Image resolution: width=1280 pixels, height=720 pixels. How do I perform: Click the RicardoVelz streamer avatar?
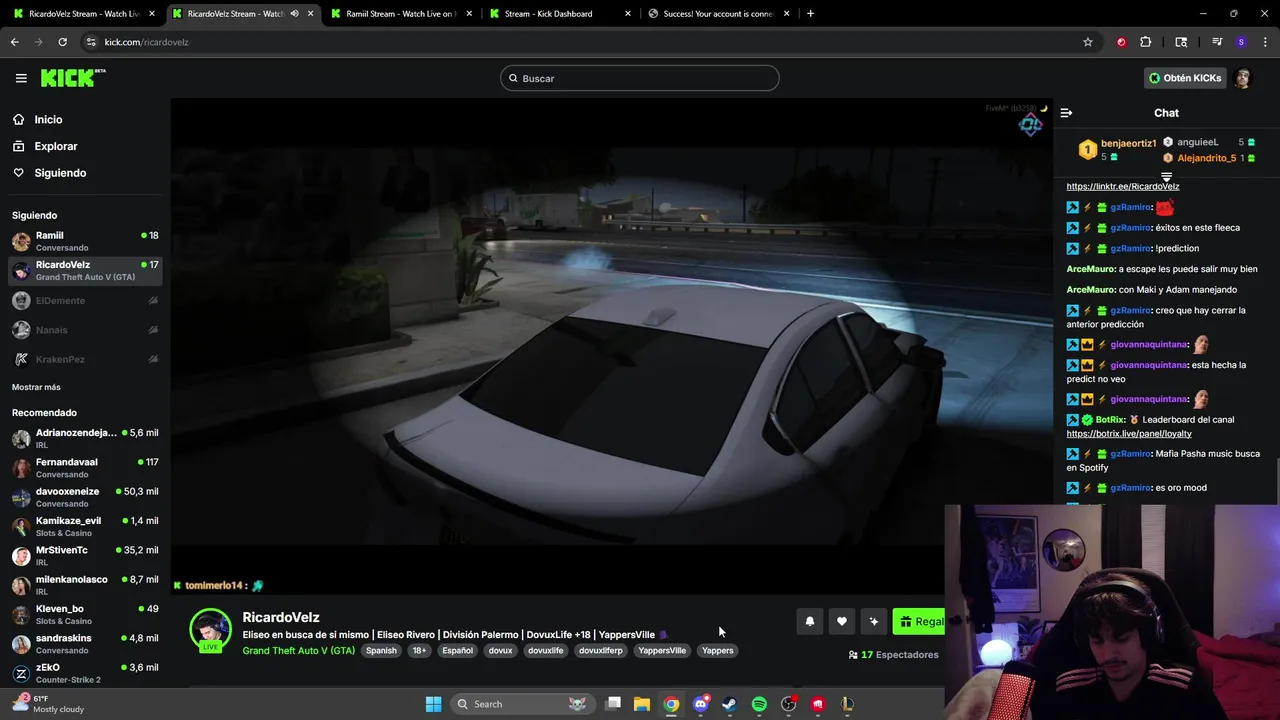[210, 630]
